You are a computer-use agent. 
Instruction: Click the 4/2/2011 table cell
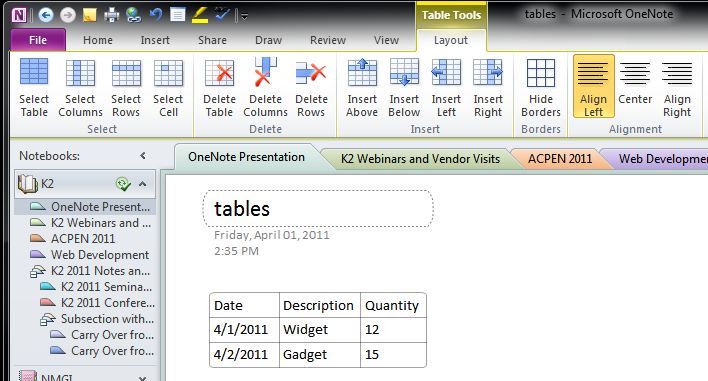244,355
